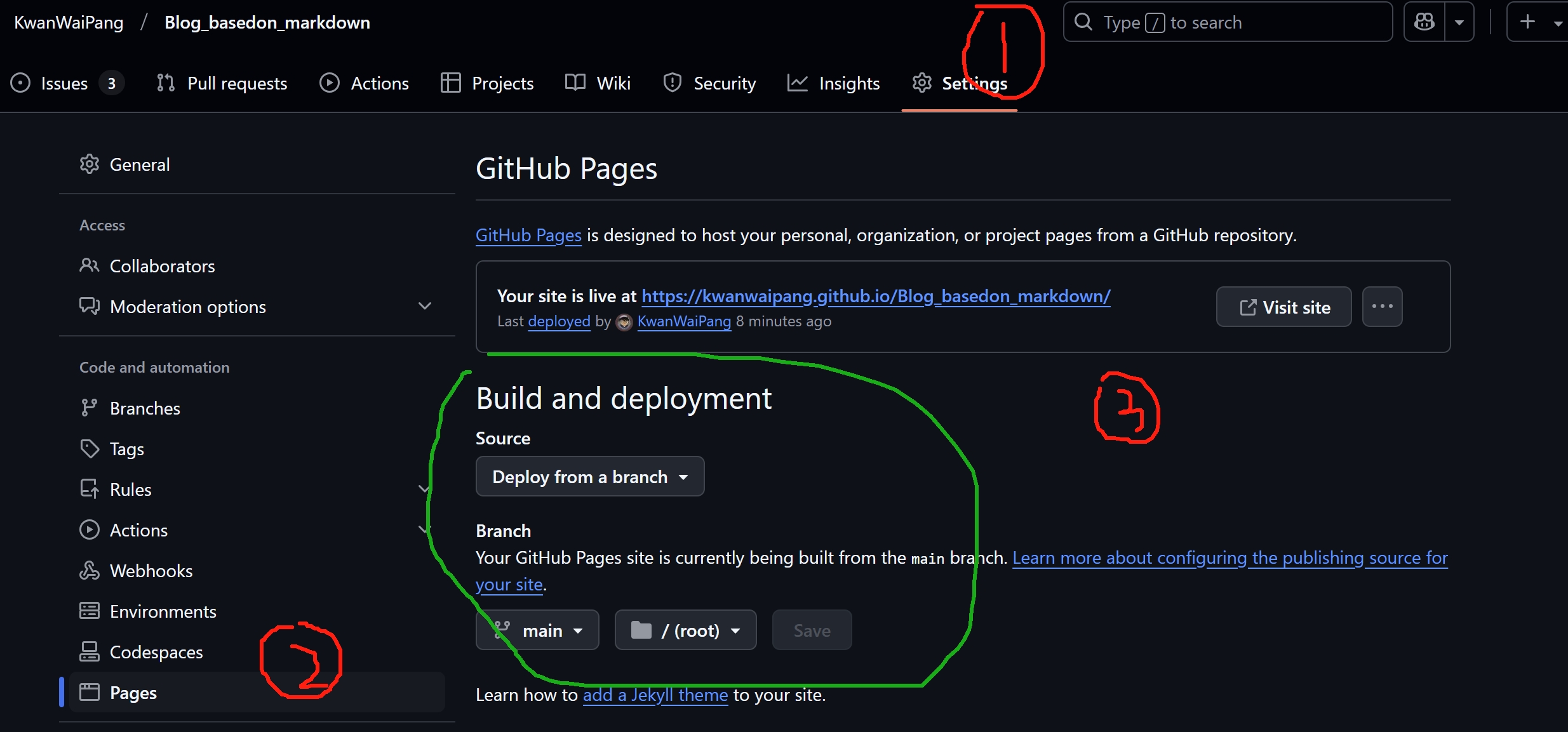Screen dimensions: 1568x732
Task: Open KwanWaiPang owner link in breadcrumb
Action: (x=69, y=22)
